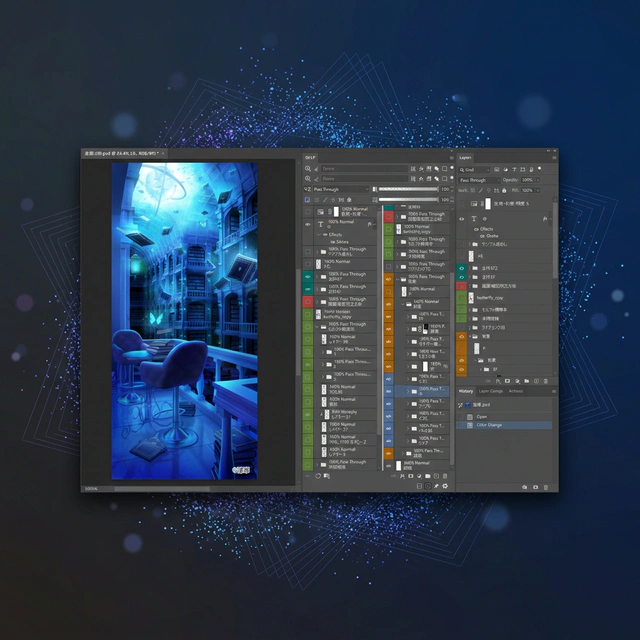
Task: Toggle layer filtering switch in Layers panel
Action: coord(540,168)
